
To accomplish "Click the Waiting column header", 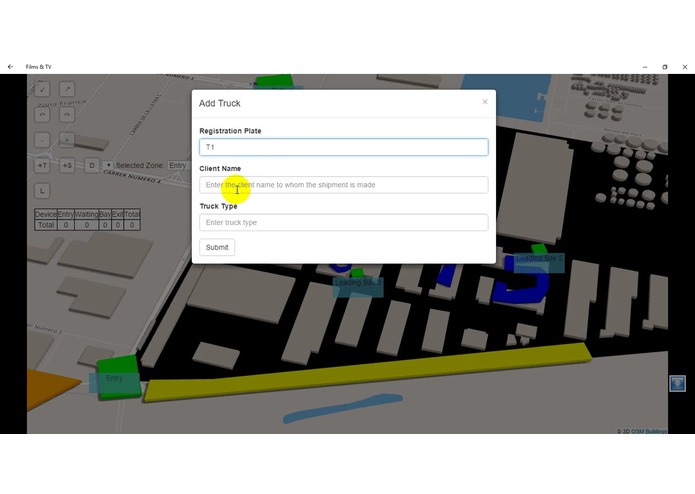I will pyautogui.click(x=86, y=214).
